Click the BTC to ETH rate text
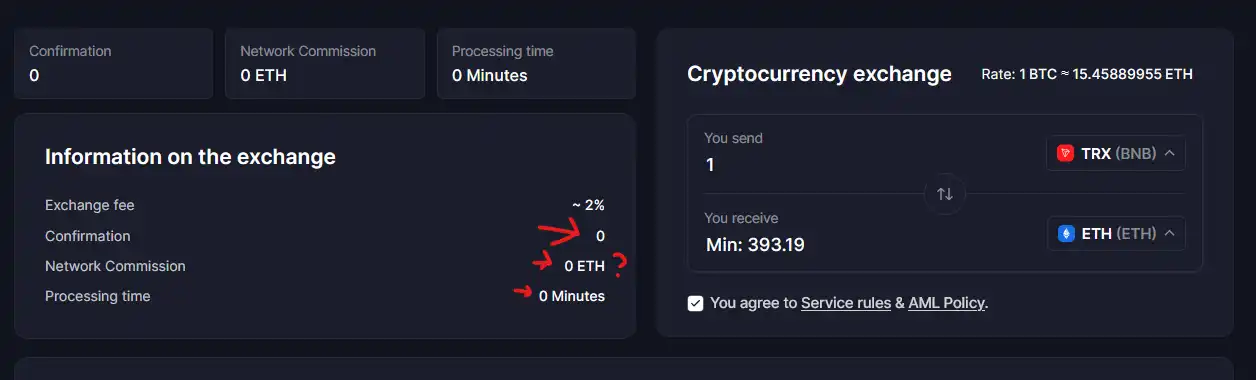1256x380 pixels. [1087, 74]
